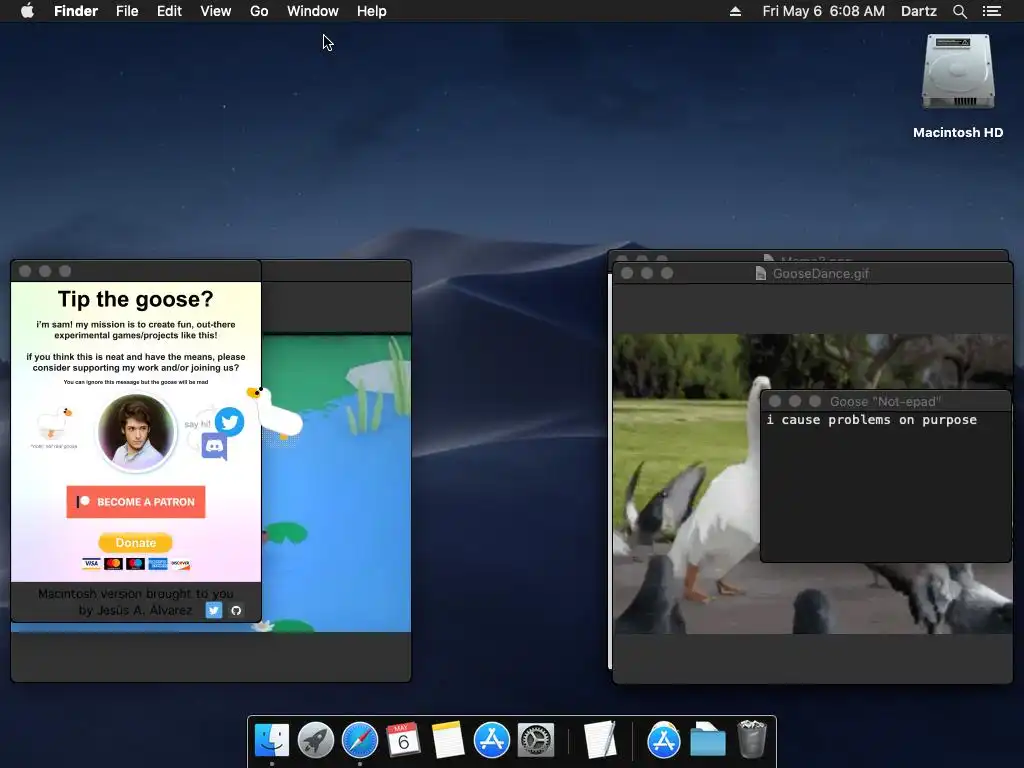Click Sam's circular portrait photo
Viewport: 1024px width, 768px height.
[x=136, y=432]
